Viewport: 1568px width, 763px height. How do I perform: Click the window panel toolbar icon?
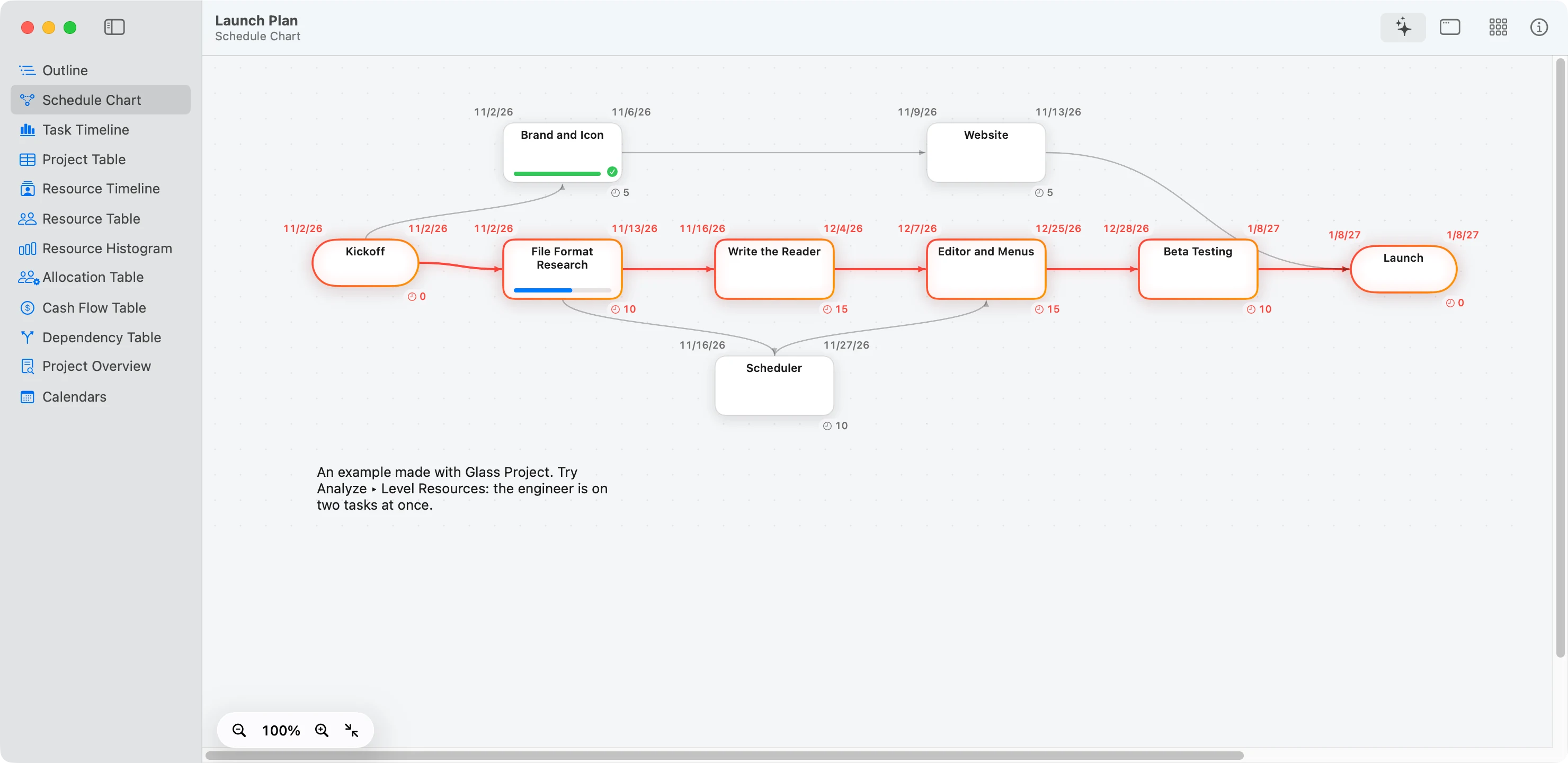[x=1449, y=28]
